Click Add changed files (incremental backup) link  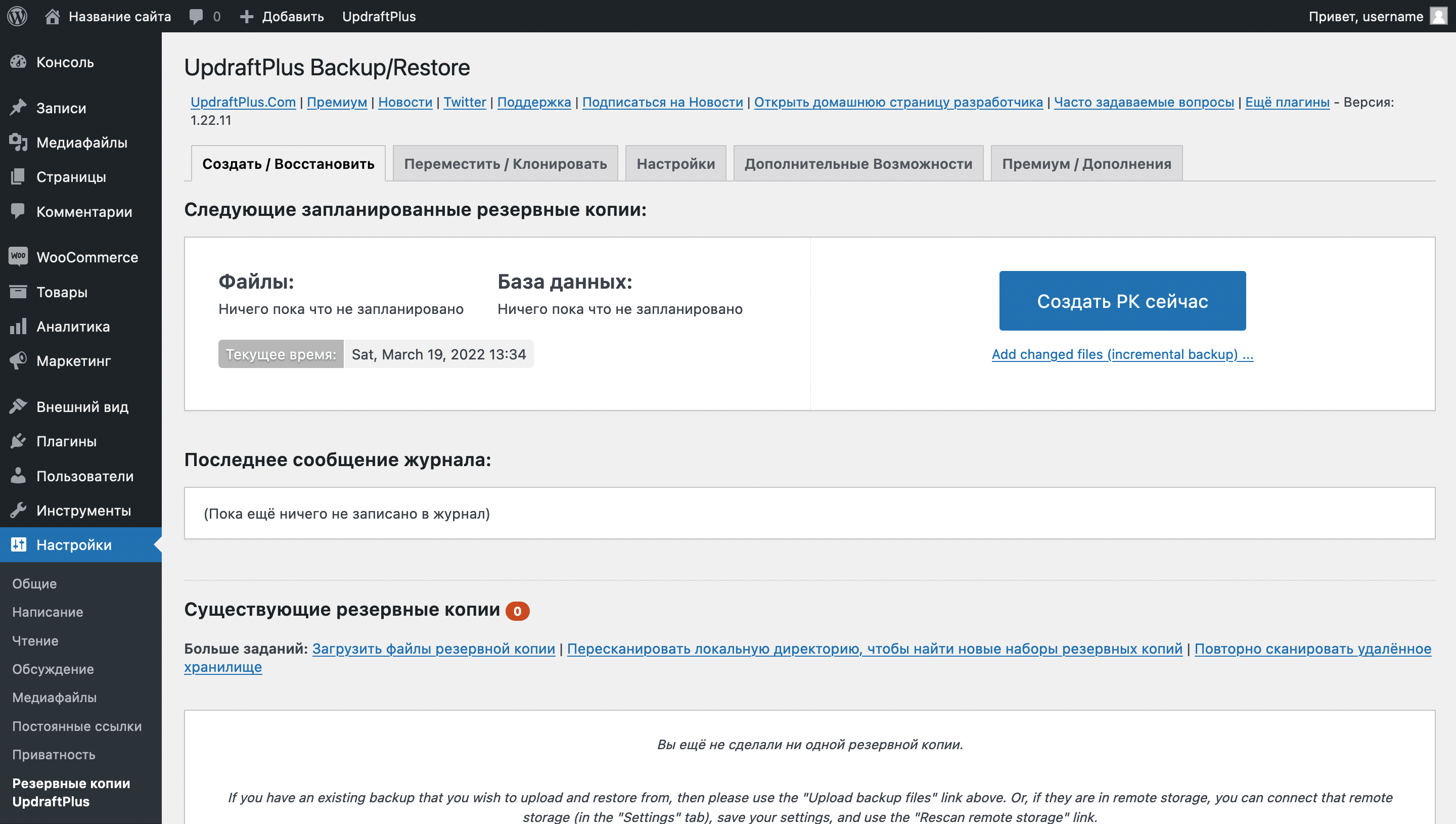[x=1122, y=354]
